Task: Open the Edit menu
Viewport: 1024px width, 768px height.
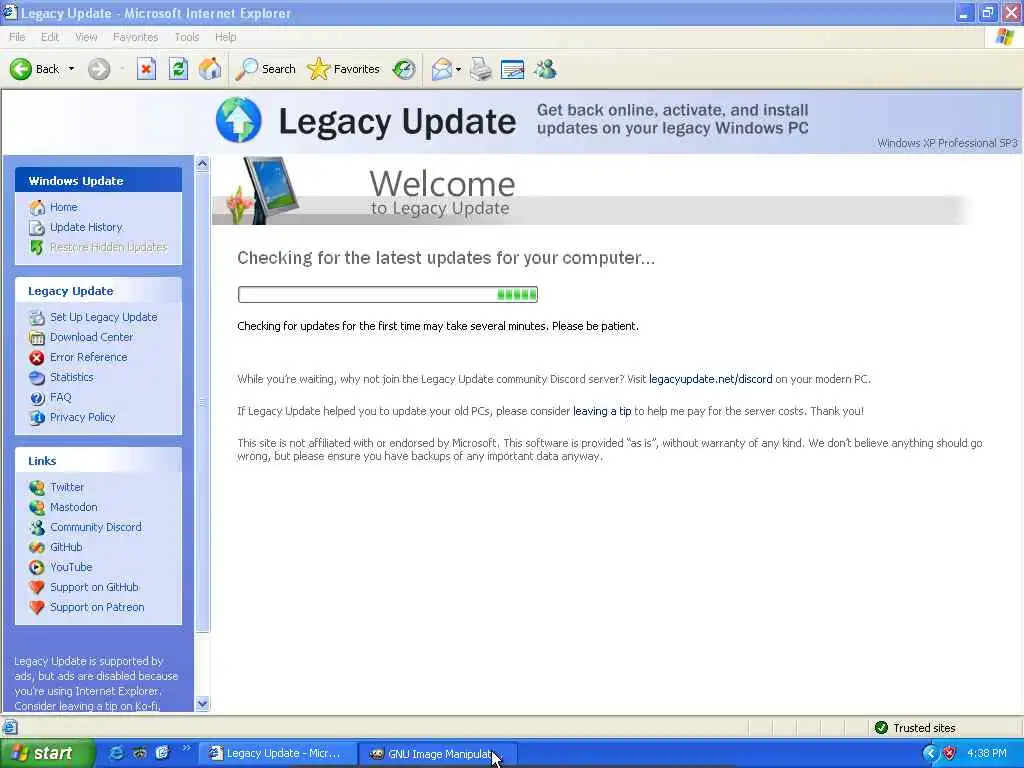Action: coord(50,37)
